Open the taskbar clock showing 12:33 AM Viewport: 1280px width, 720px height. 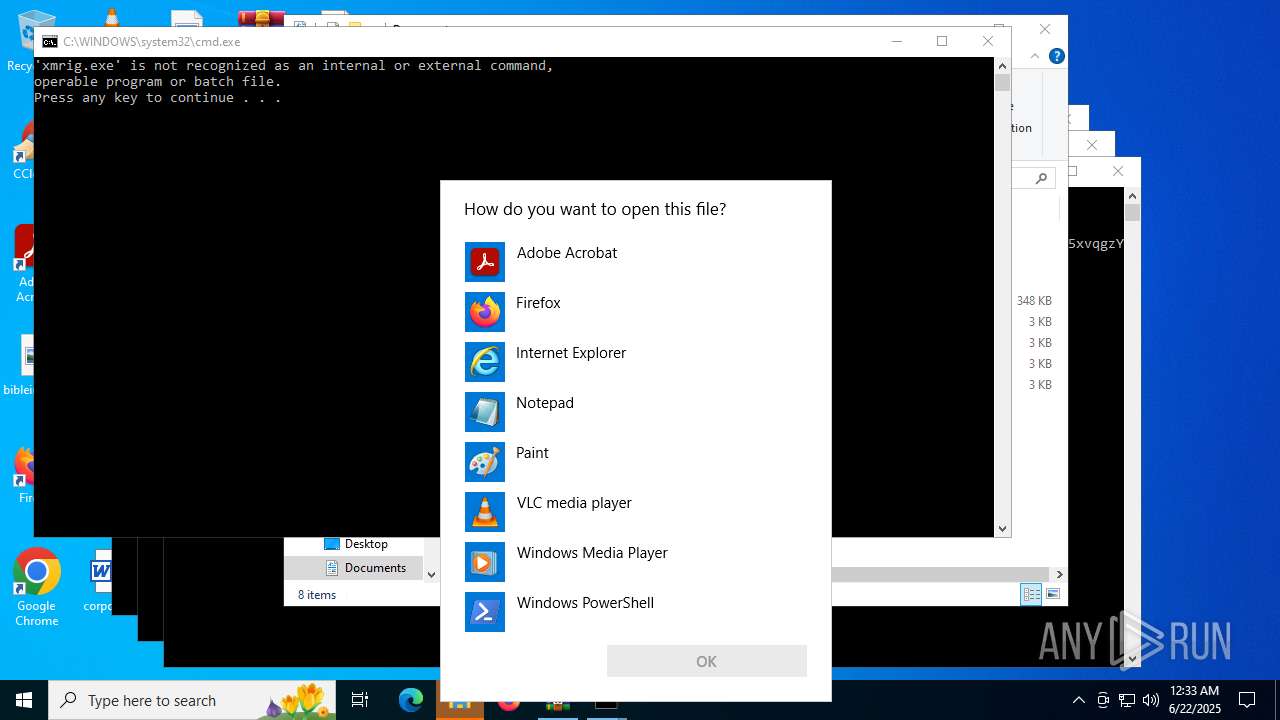[x=1195, y=700]
